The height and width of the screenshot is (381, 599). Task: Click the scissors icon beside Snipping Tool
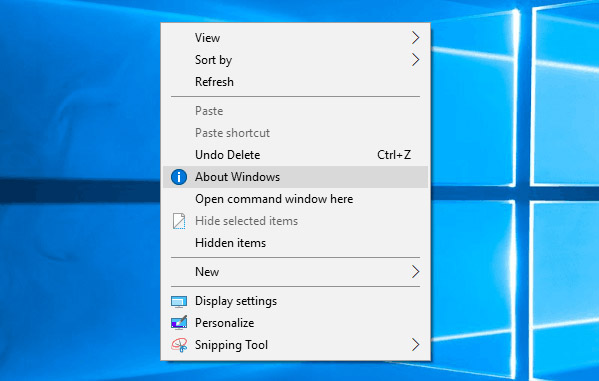[x=179, y=345]
